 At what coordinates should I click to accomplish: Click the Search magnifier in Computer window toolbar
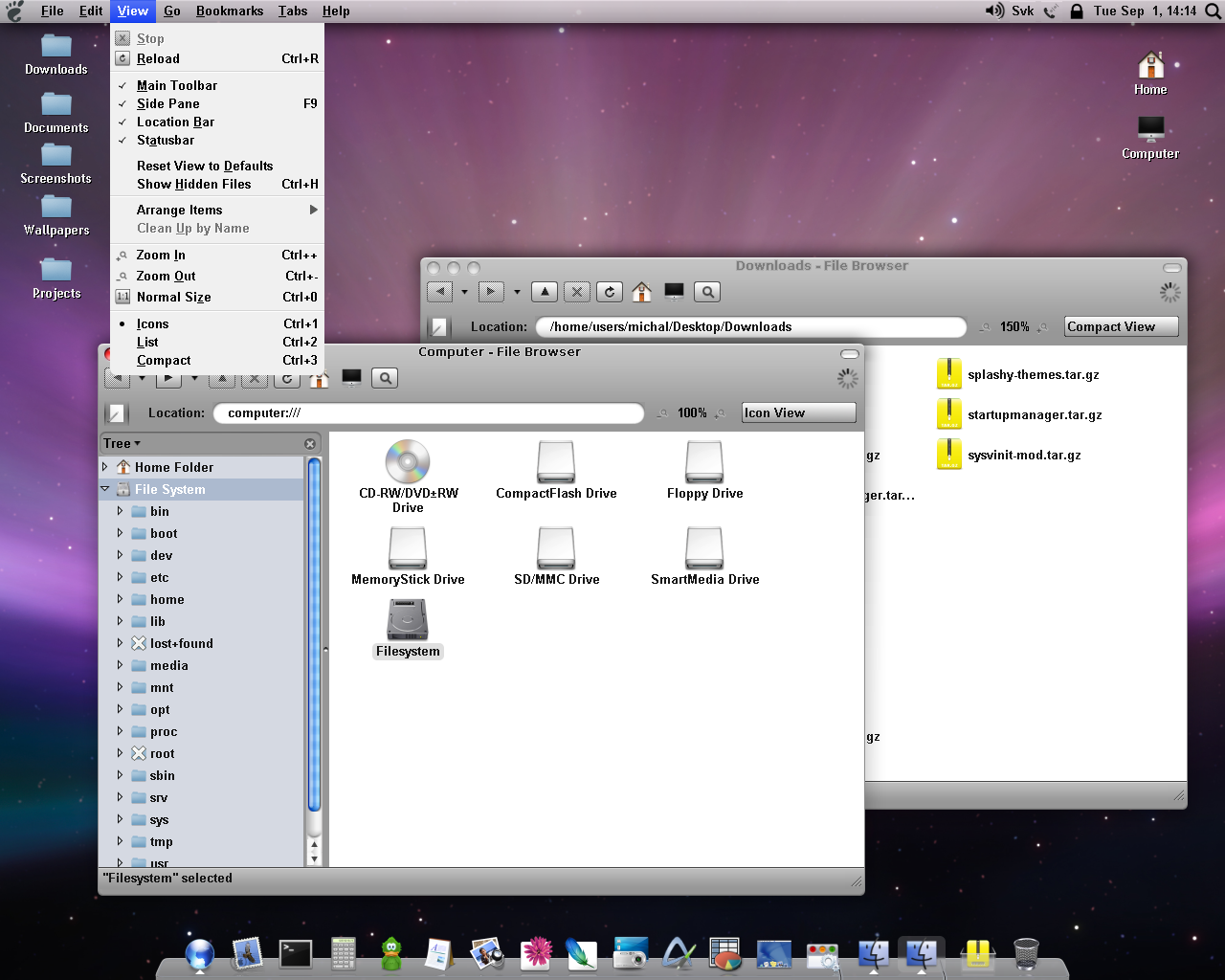coord(385,378)
